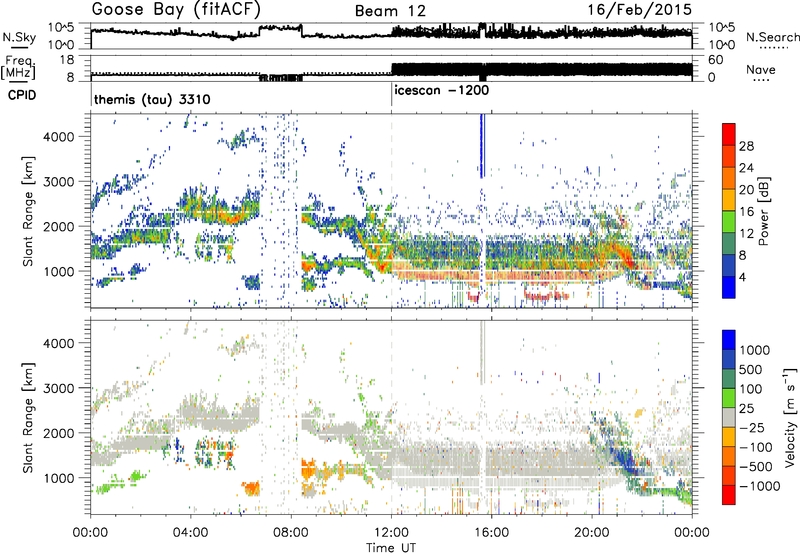Pick the 4 dB tick on Power colorbar
The height and width of the screenshot is (554, 800).
coord(743,277)
